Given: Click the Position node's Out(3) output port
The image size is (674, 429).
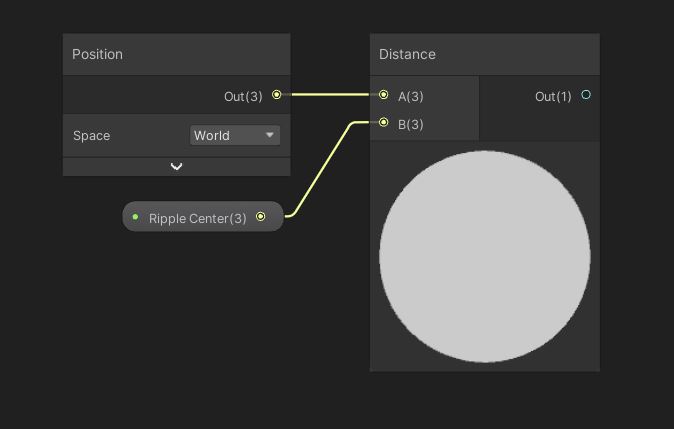Looking at the screenshot, I should pyautogui.click(x=277, y=95).
